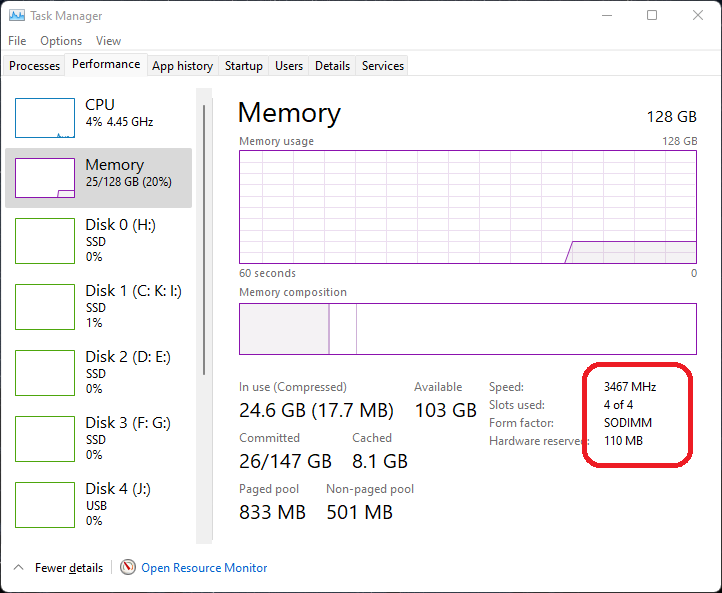Viewport: 722px width, 593px height.
Task: Click the Resource Monitor gauge icon
Action: click(128, 568)
